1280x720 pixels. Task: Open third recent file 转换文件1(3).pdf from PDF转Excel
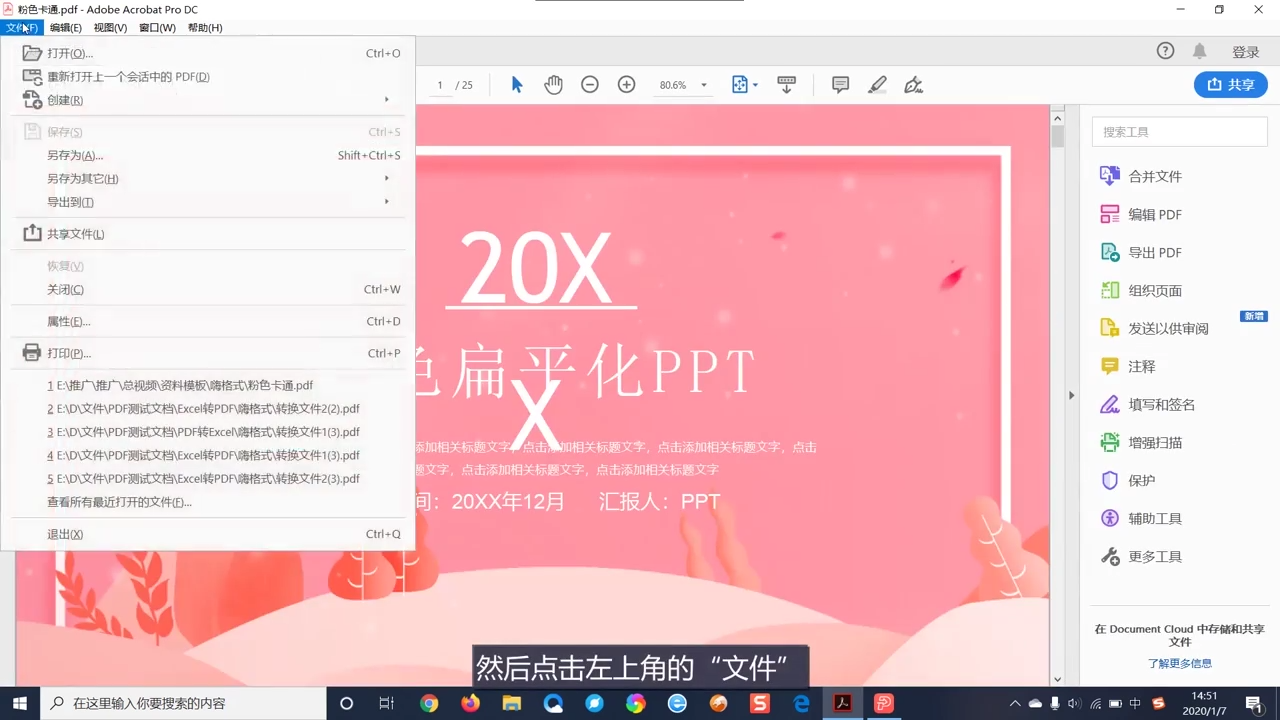209,432
